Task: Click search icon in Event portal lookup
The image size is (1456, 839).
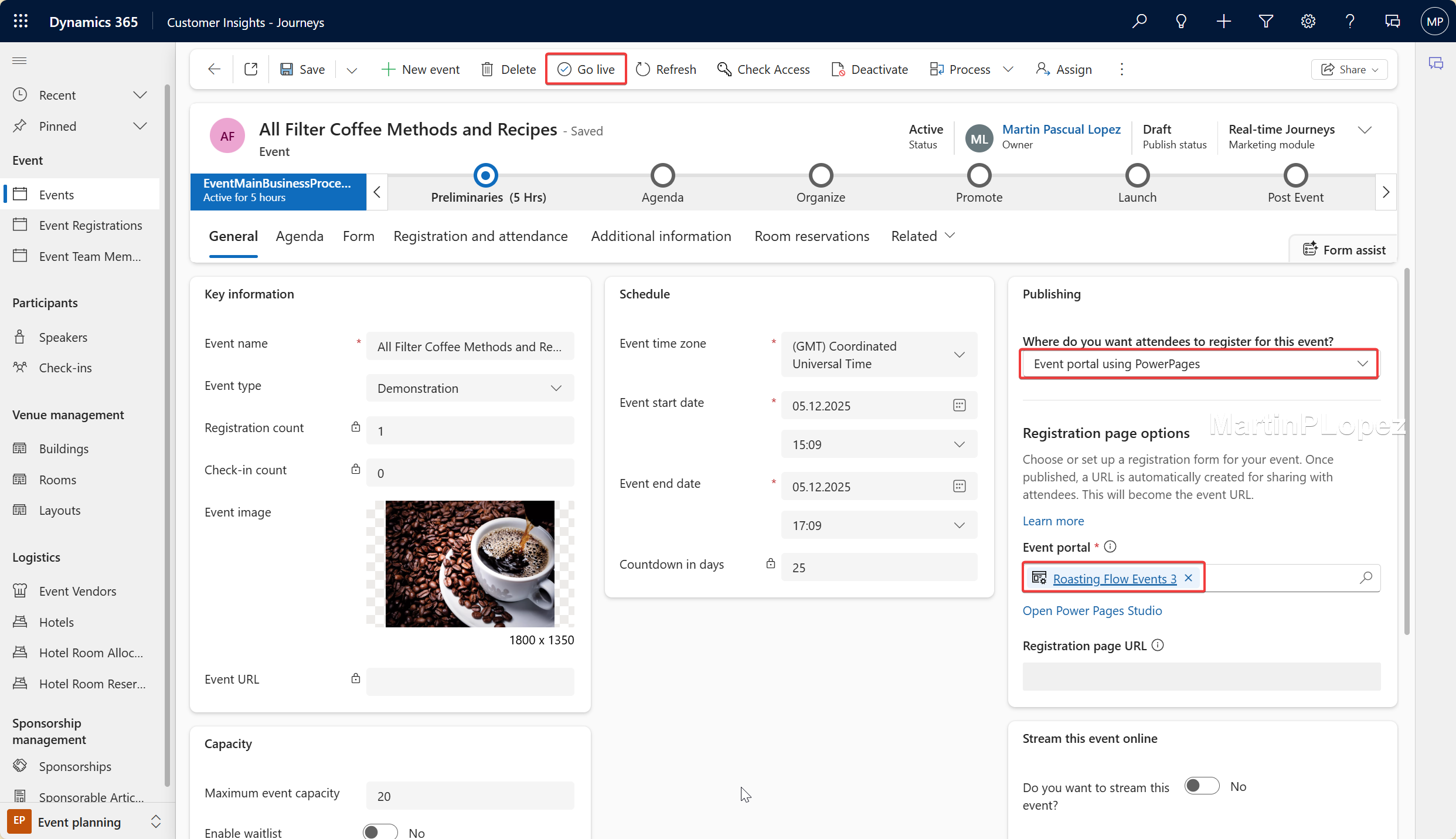Action: [1366, 578]
